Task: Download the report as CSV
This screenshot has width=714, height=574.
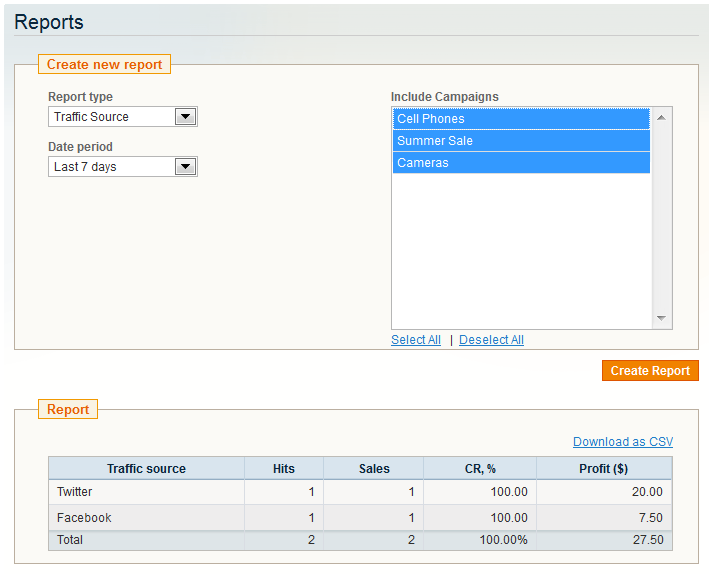Action: point(622,442)
